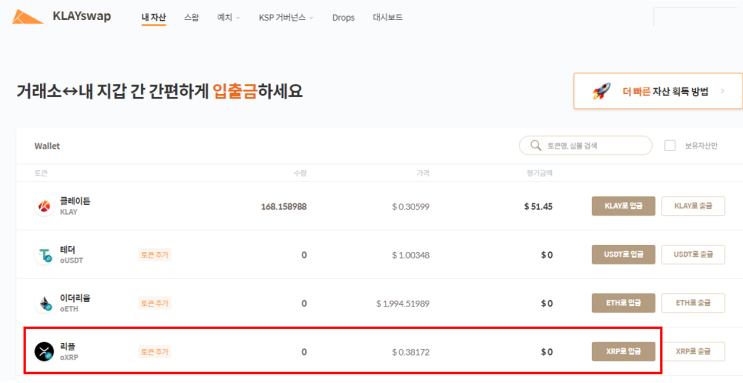Click the magnifier icon in search box
Viewport: 743px width, 383px height.
(535, 146)
